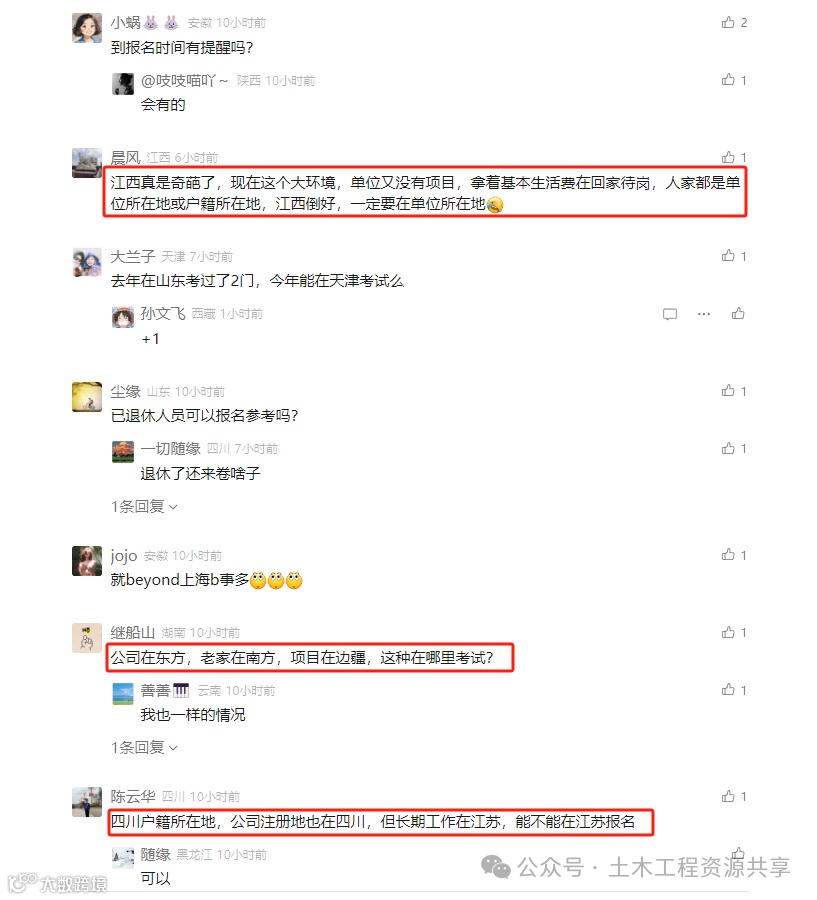Like jojo's comment about 上海
The height and width of the screenshot is (900, 817).
click(x=728, y=554)
